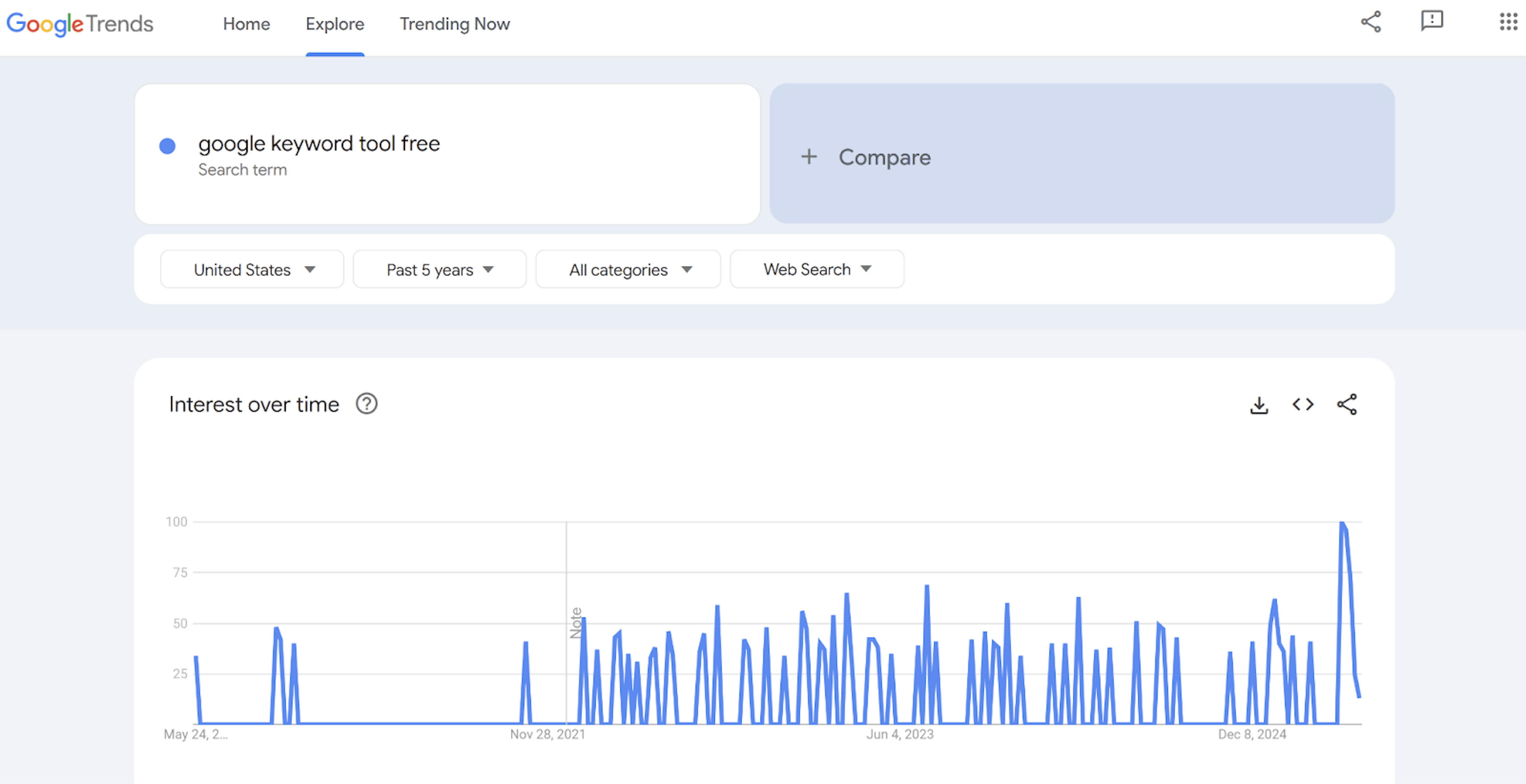1526x784 pixels.
Task: Expand the All categories dropdown
Action: pos(628,269)
